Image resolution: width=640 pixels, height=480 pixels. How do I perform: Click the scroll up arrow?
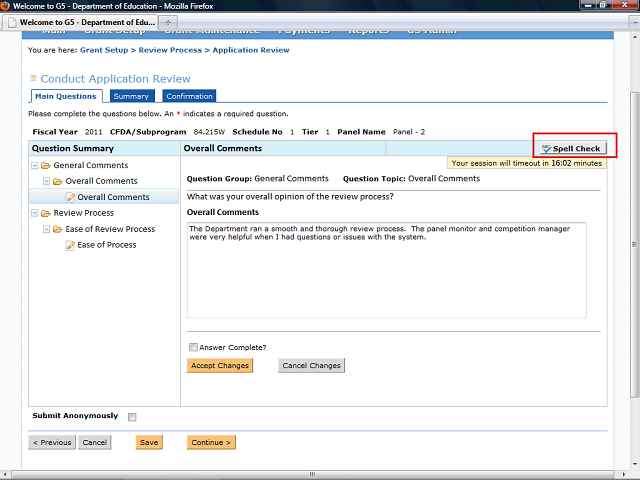coord(634,37)
